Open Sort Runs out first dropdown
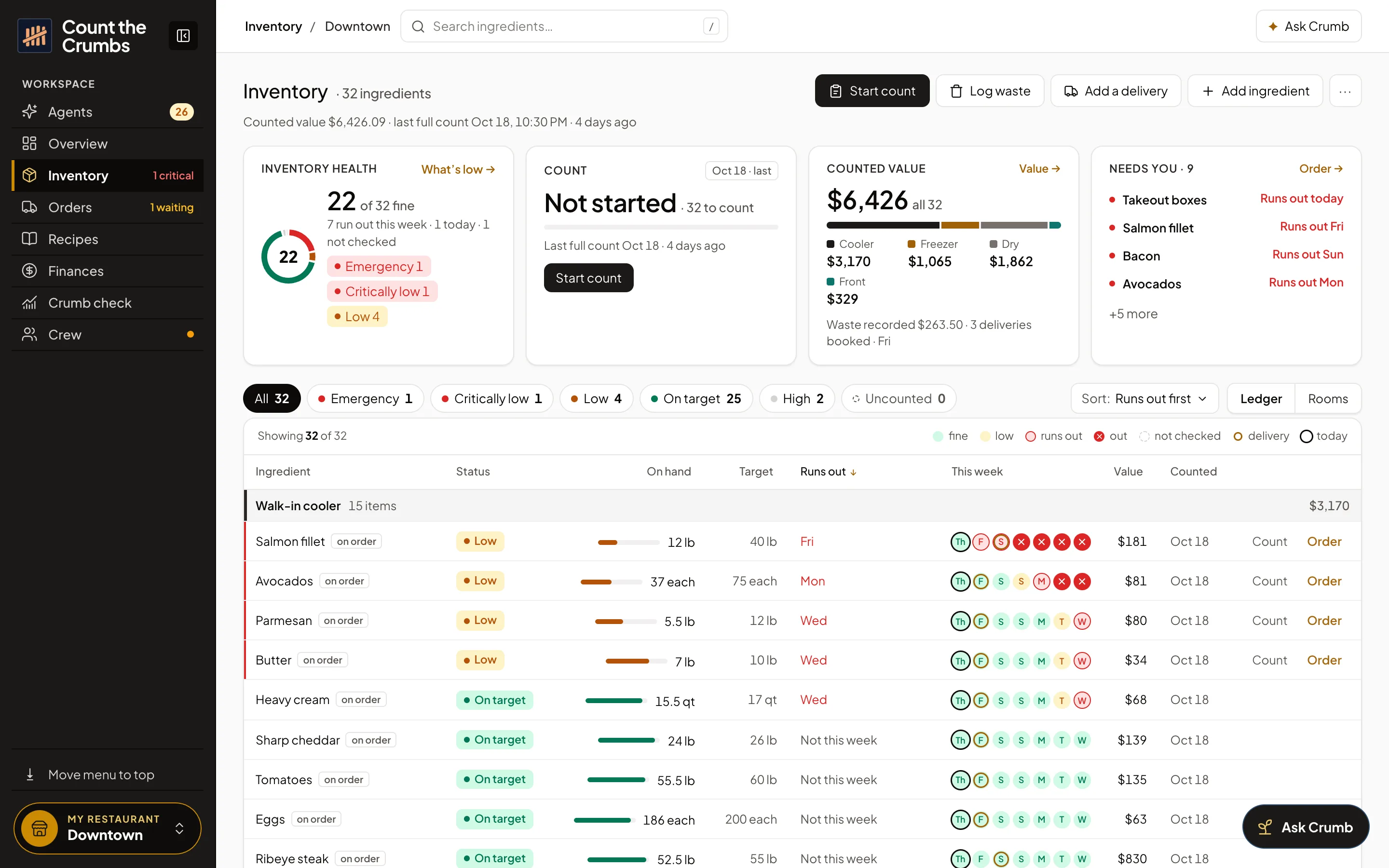The image size is (1389, 868). tap(1144, 398)
